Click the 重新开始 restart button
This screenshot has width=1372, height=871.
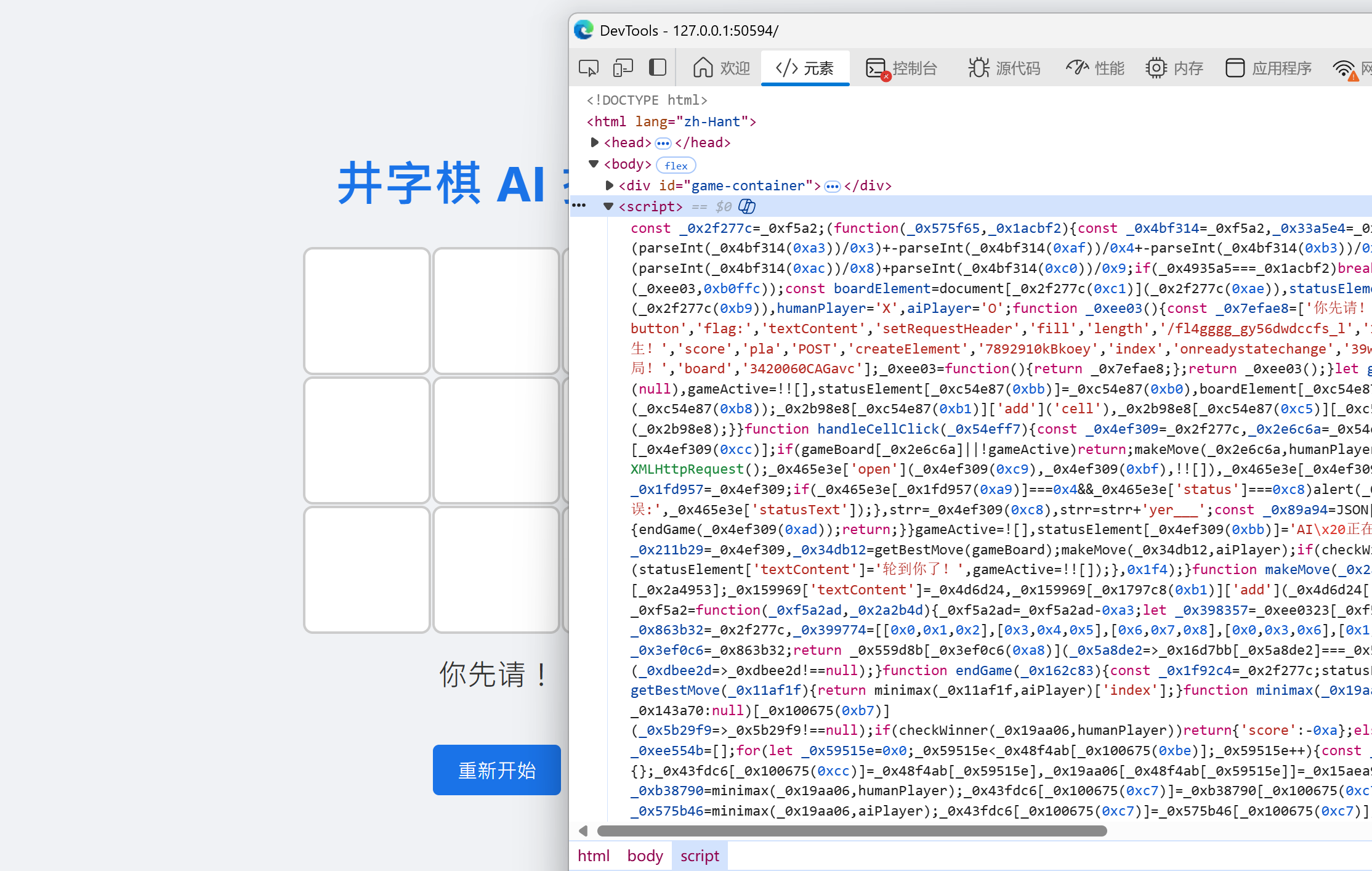(496, 770)
